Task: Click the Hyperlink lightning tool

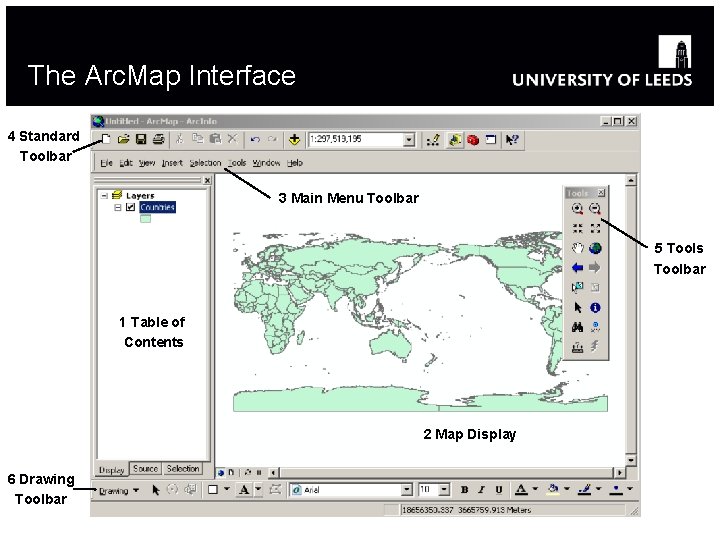Action: pos(595,346)
